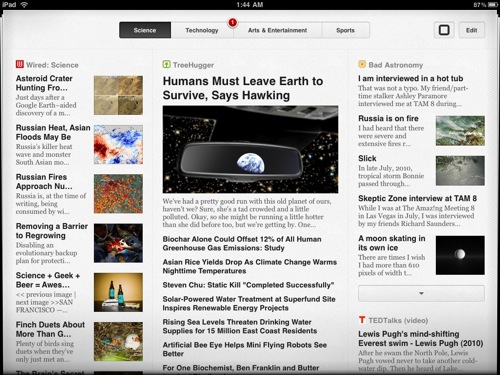Viewport: 500px width, 375px height.
Task: Open the Wired: Science feed title
Action: point(52,65)
